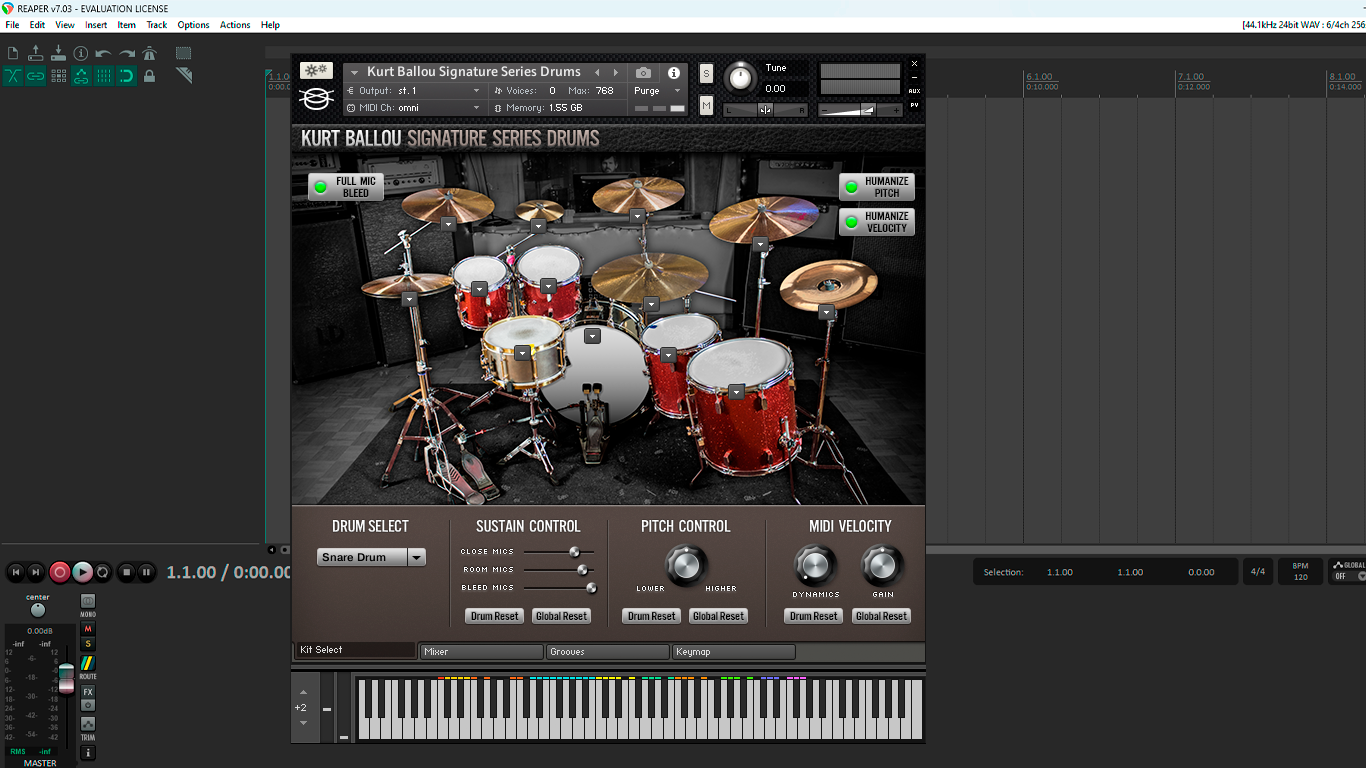
Task: Click the master TRIM envelope icon
Action: click(88, 724)
